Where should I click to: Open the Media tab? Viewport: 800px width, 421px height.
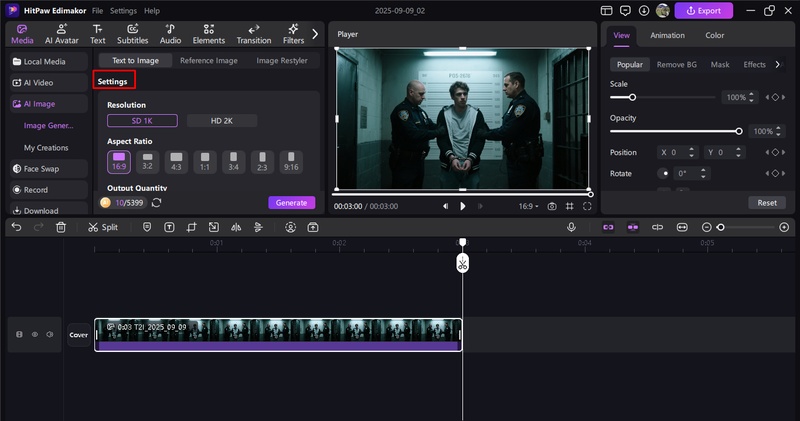(x=22, y=34)
